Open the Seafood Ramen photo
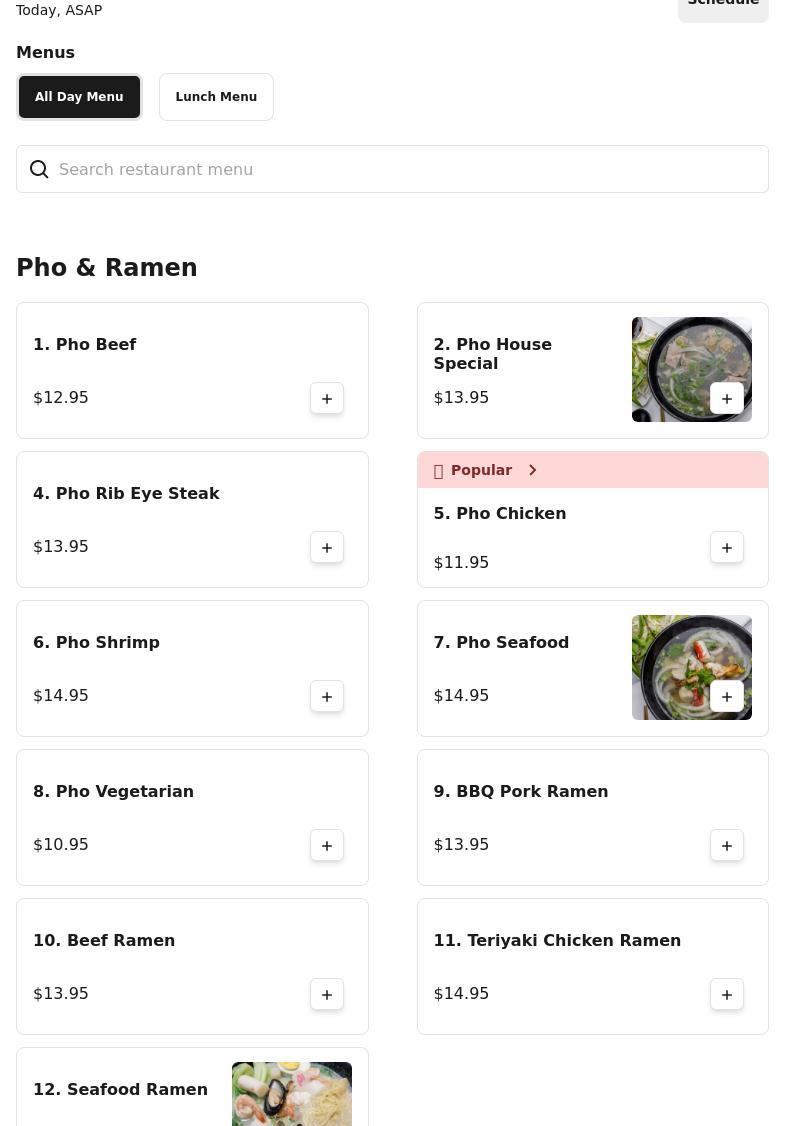This screenshot has width=785, height=1126. pyautogui.click(x=291, y=1094)
